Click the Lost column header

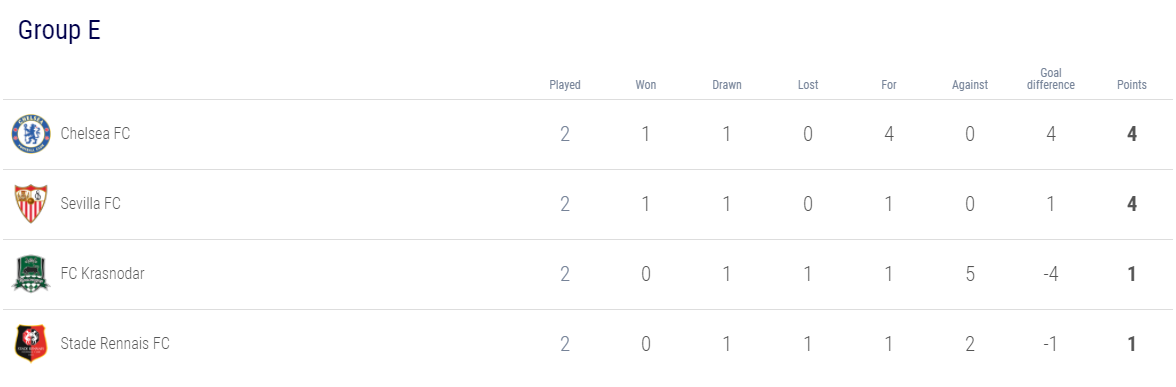808,85
